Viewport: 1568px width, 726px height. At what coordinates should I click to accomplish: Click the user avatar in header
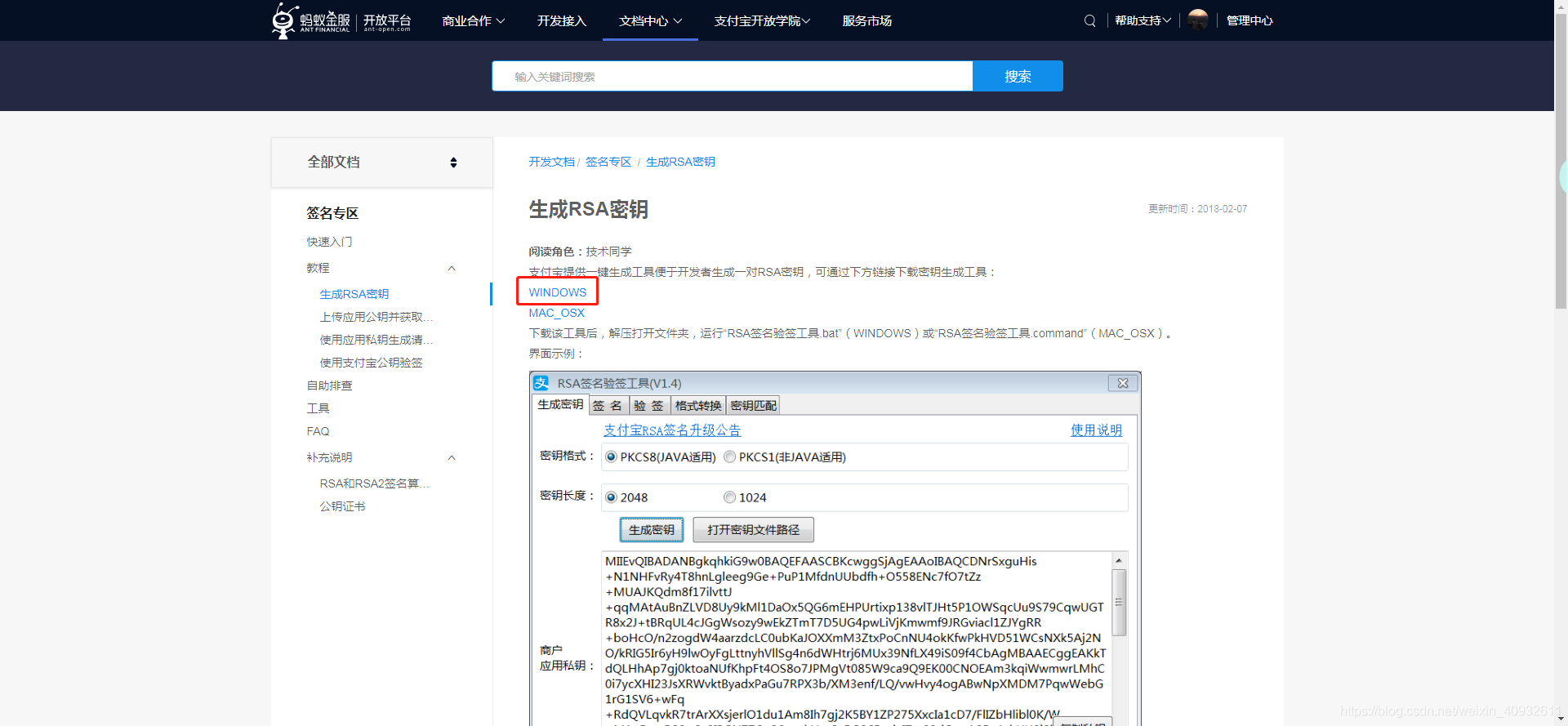tap(1198, 20)
